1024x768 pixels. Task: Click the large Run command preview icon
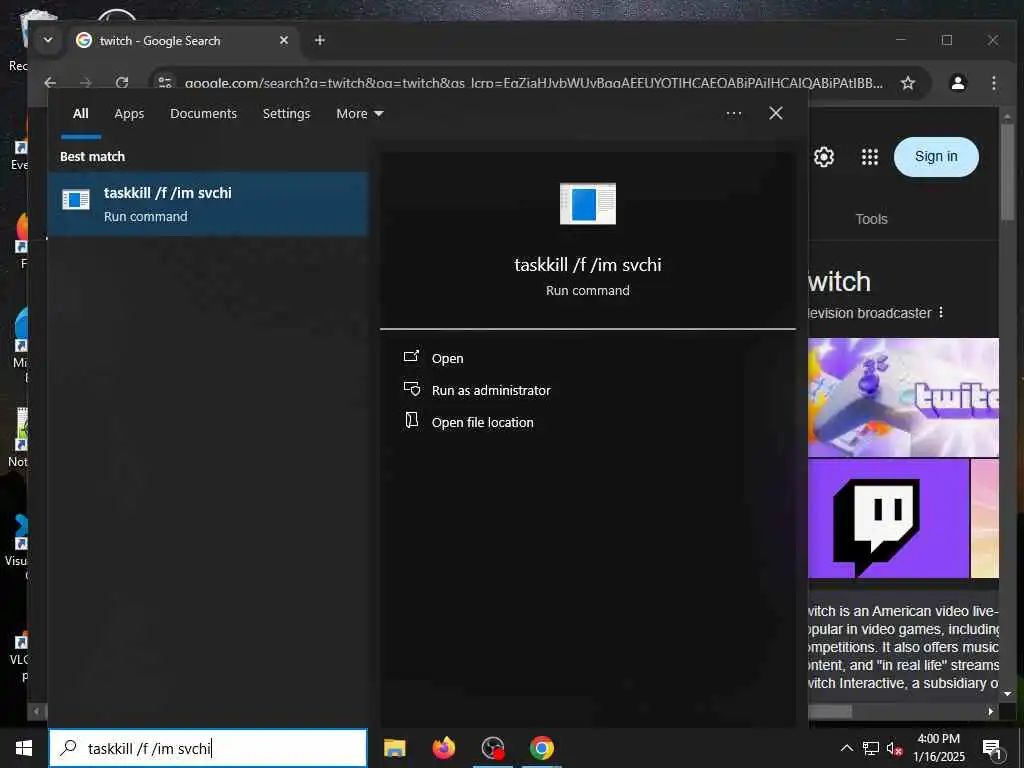588,204
